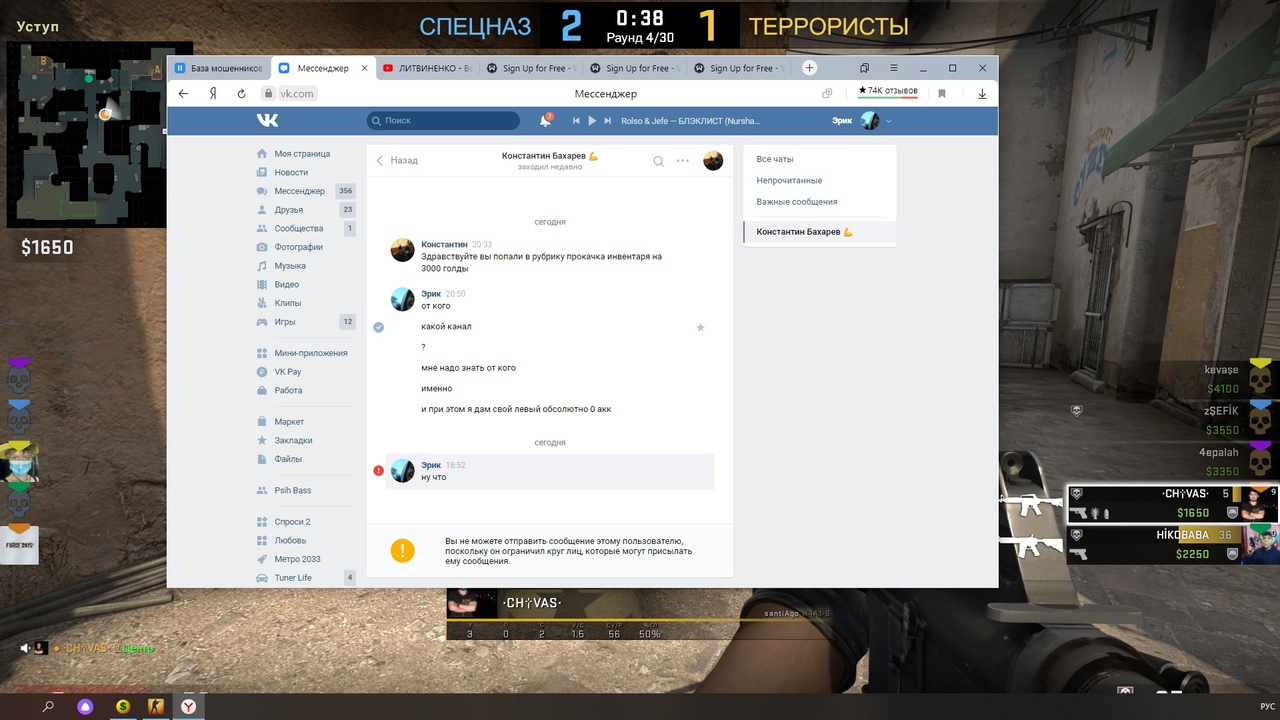Toggle the selection checkmark beside 'какой канал'
Viewport: 1280px width, 720px height.
378,327
